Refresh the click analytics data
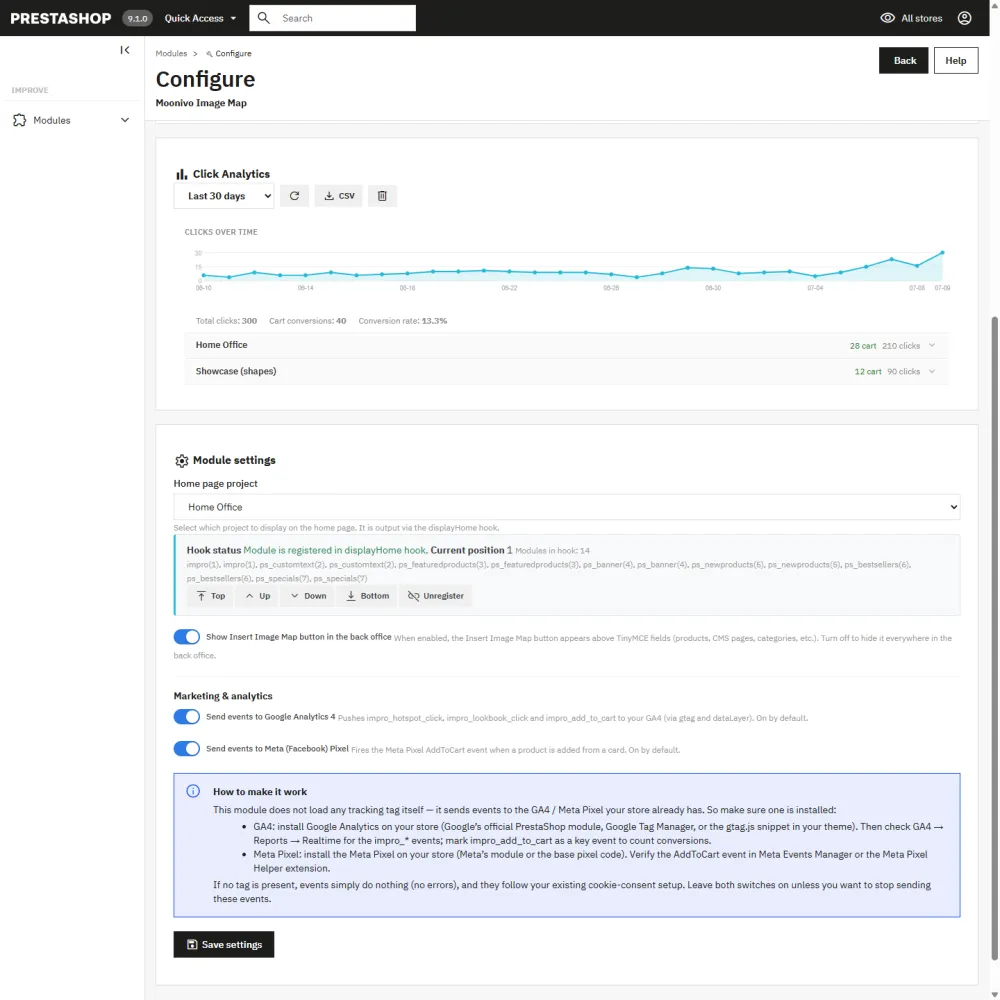Viewport: 1000px width, 1000px height. [294, 196]
